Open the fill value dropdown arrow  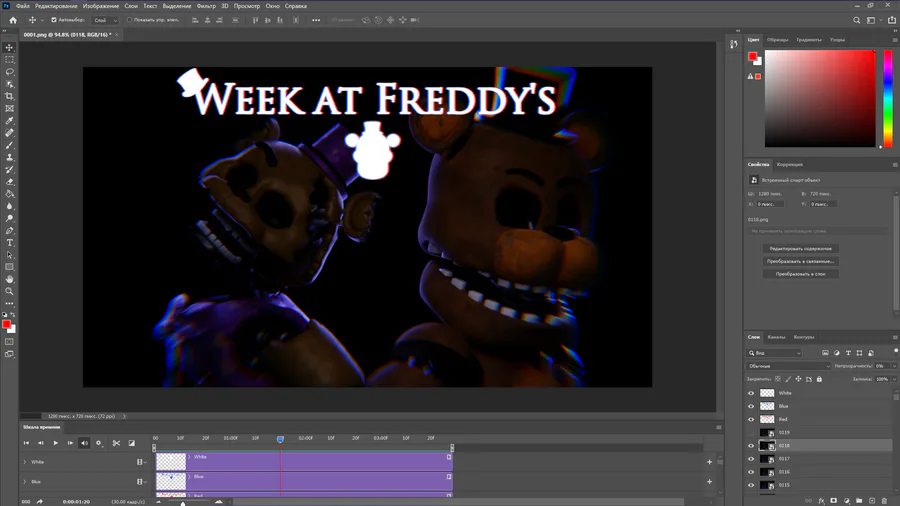(x=894, y=379)
